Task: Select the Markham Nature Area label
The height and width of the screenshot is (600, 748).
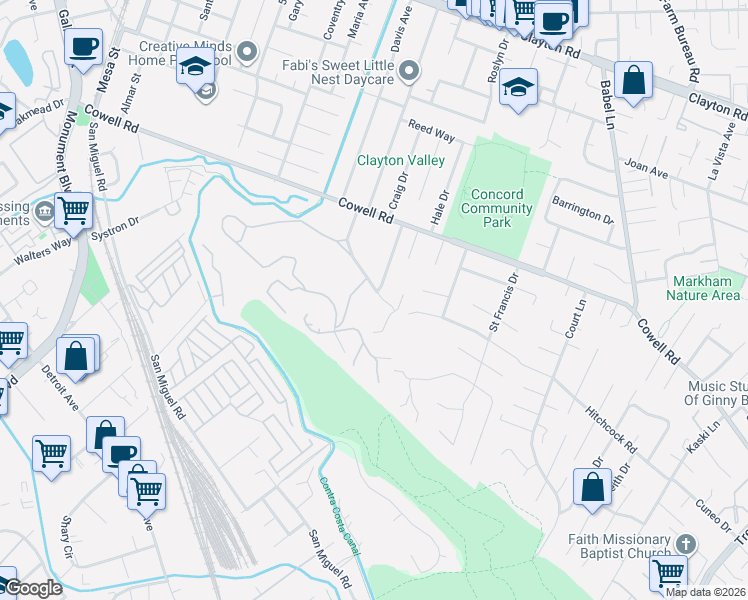Action: [x=703, y=288]
